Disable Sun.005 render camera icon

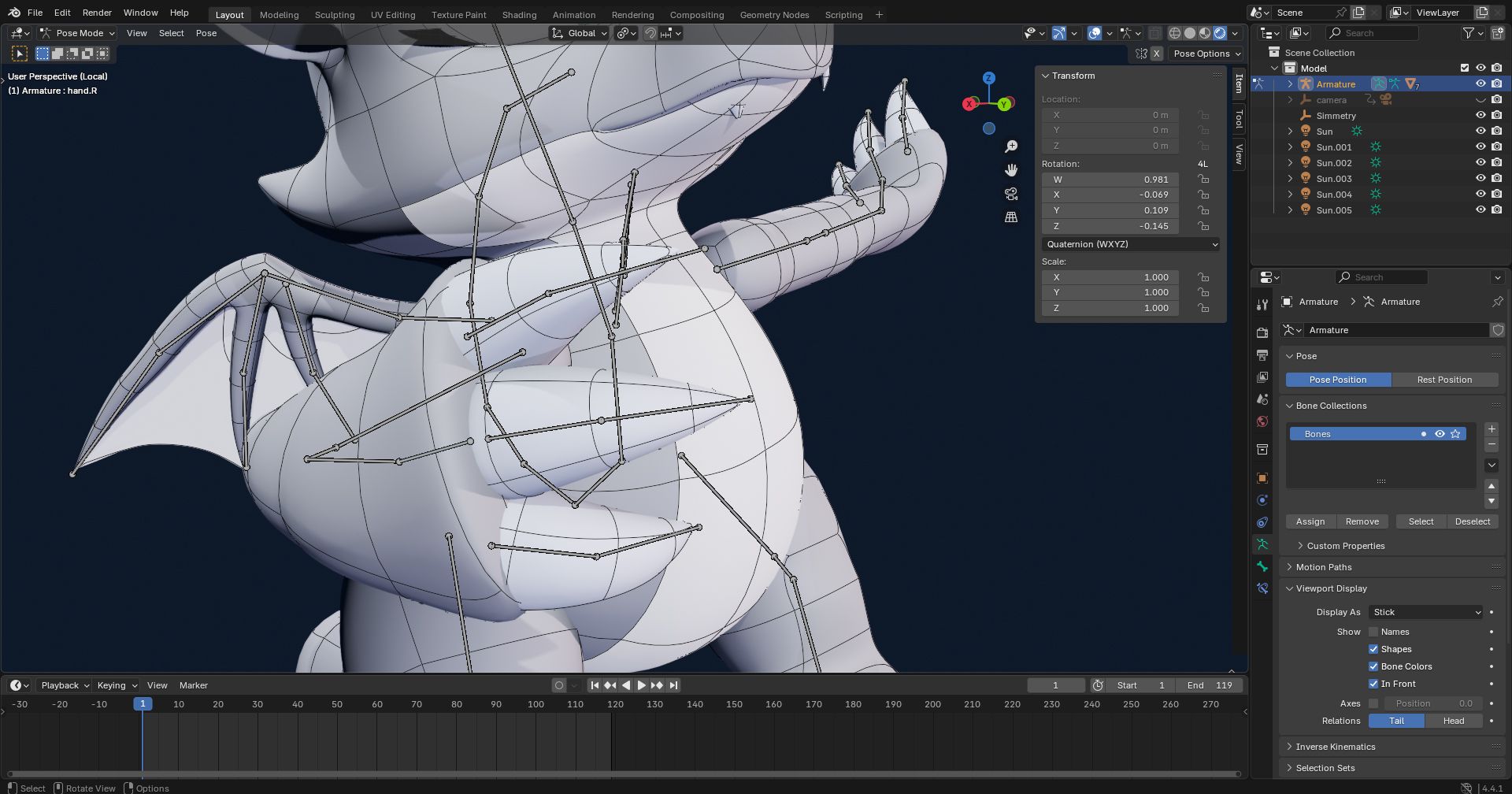pyautogui.click(x=1496, y=210)
